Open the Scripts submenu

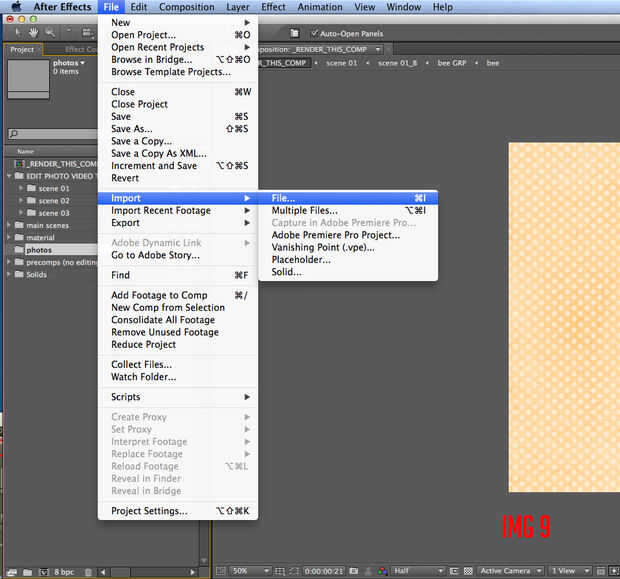click(x=178, y=397)
